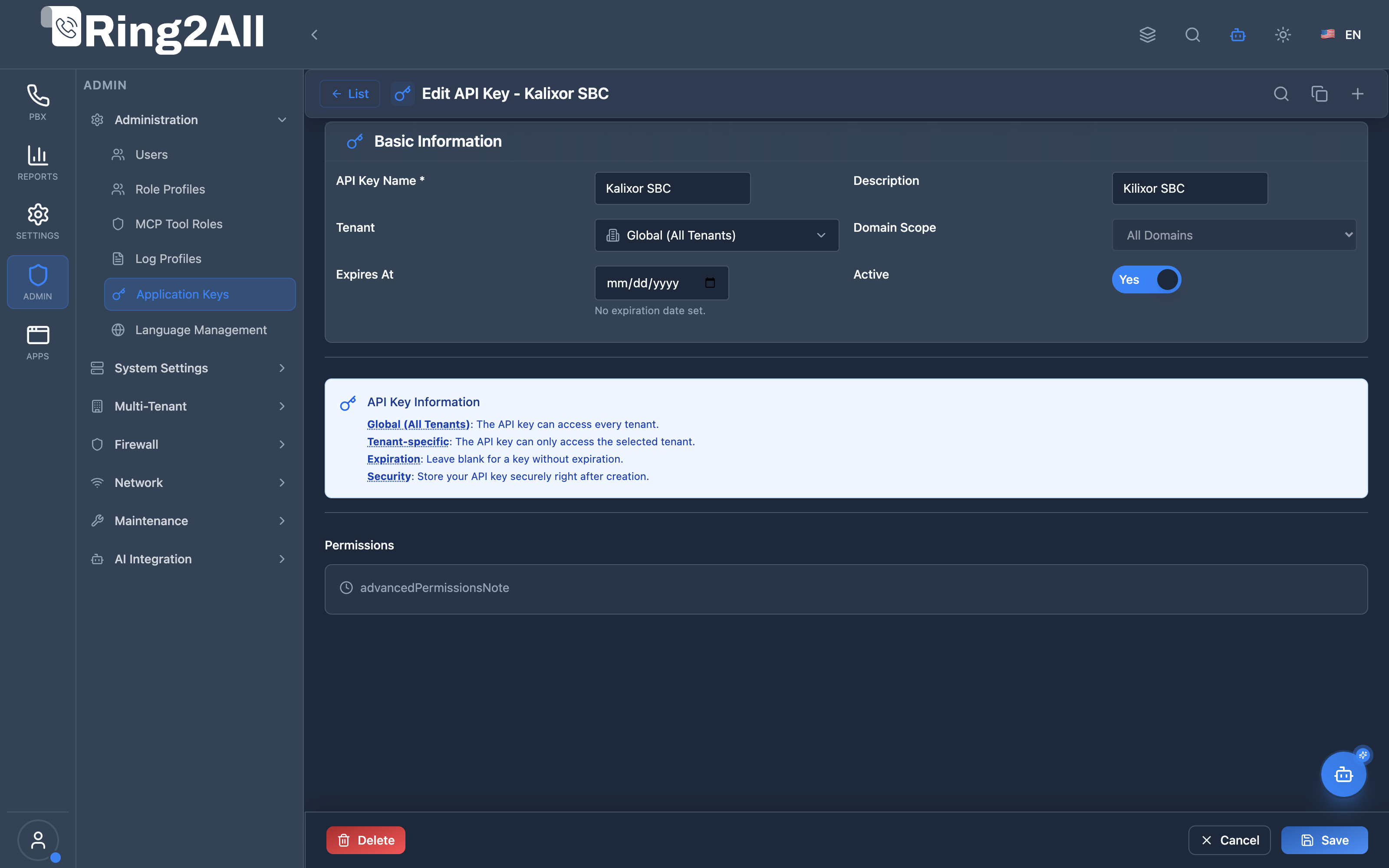Click the advancedPermissionsNote text
This screenshot has height=868, width=1389.
point(434,587)
